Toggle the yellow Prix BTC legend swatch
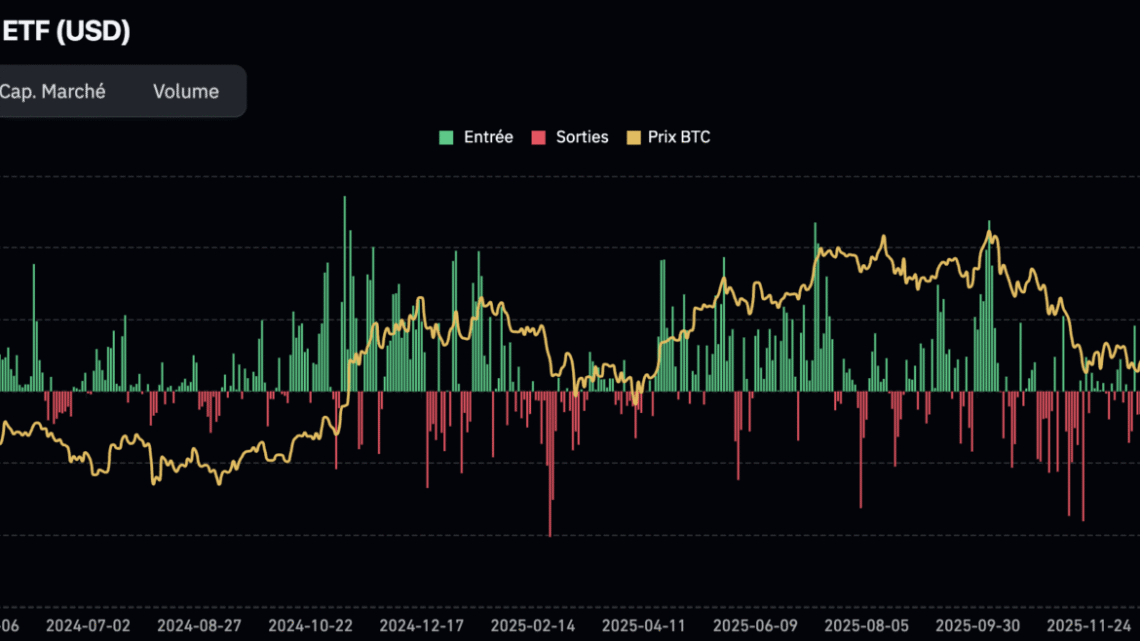Screen dimensions: 1140x641 pos(634,137)
